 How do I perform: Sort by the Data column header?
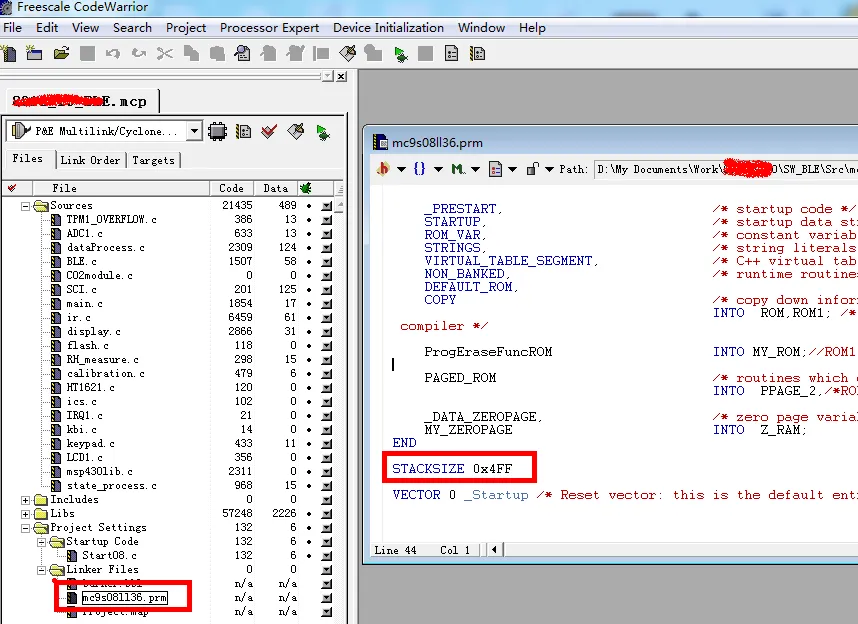(x=276, y=188)
